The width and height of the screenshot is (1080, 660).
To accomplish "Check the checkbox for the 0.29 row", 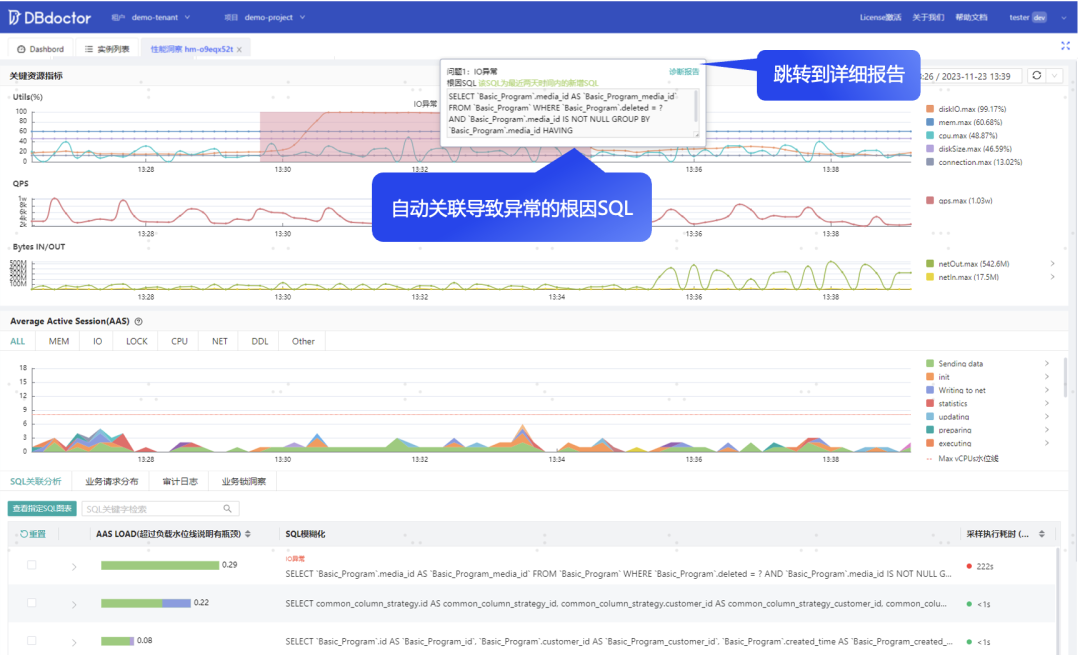I will [x=32, y=565].
